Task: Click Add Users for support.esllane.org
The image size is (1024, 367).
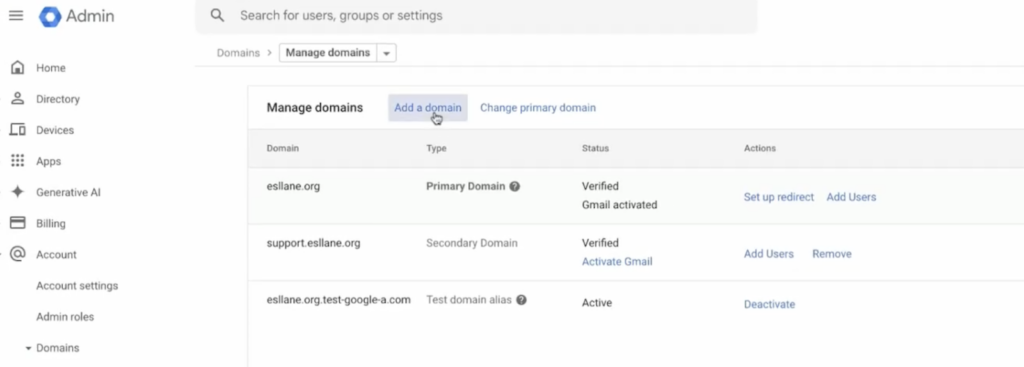Action: [x=769, y=253]
